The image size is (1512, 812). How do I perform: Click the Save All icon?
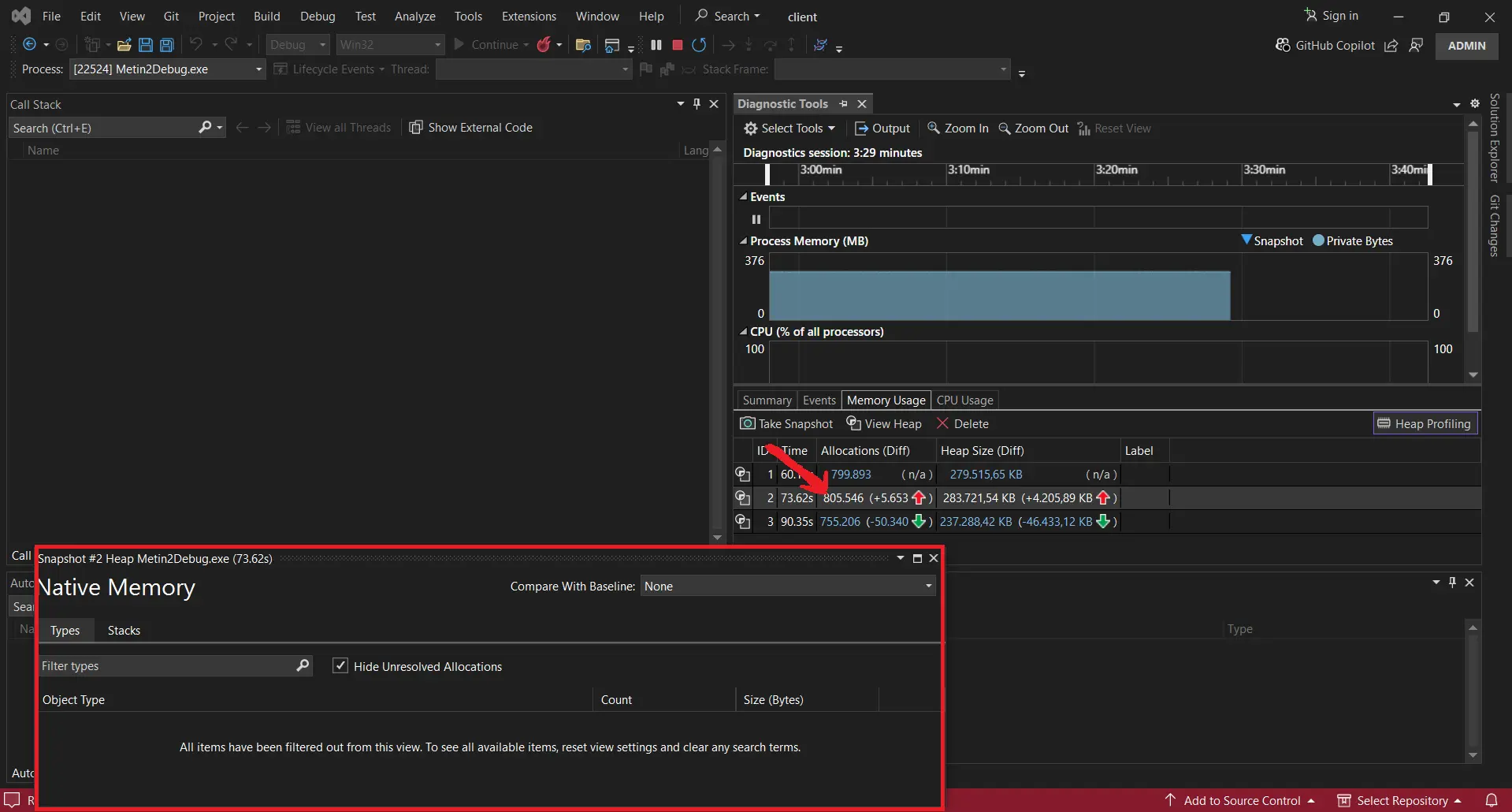click(x=166, y=45)
